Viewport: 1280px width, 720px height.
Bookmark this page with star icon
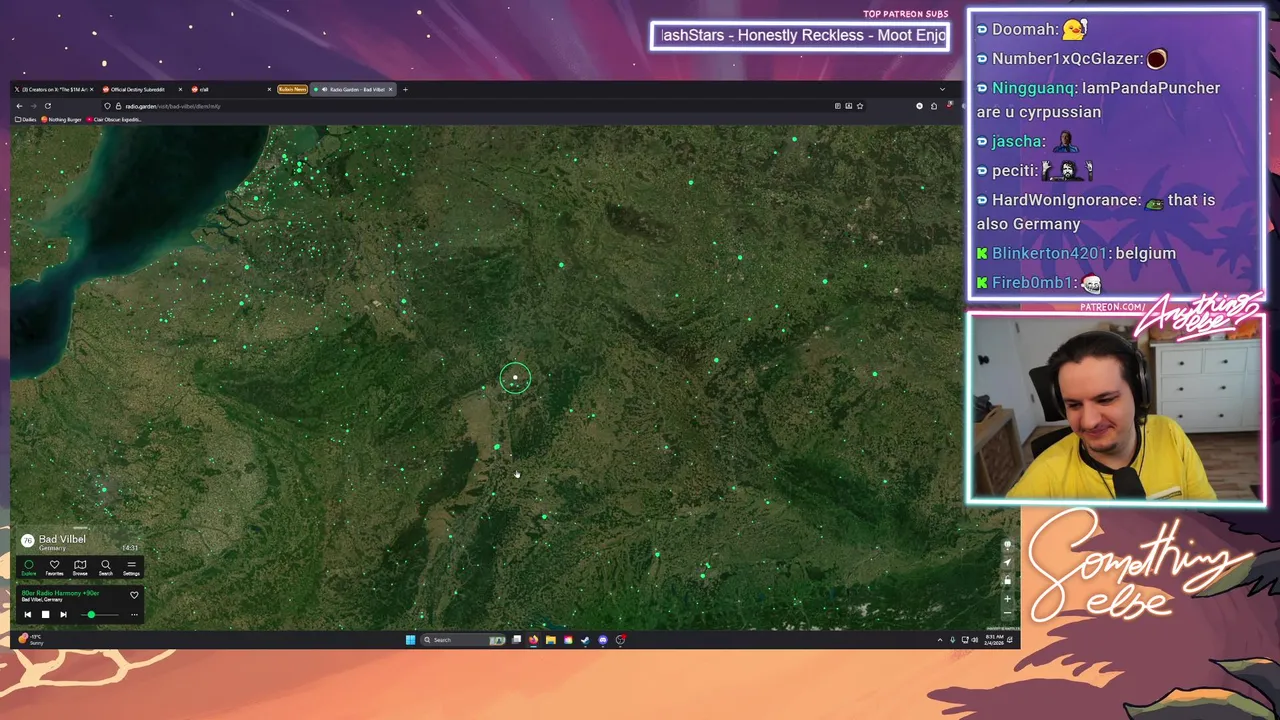[860, 106]
